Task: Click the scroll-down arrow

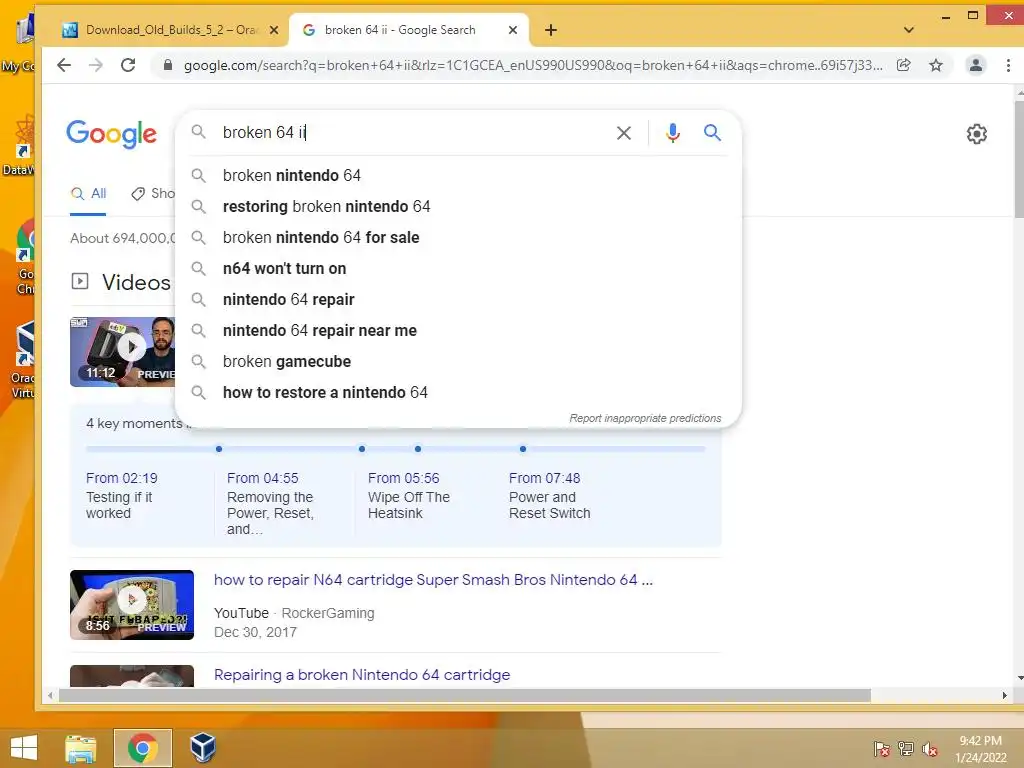Action: pyautogui.click(x=1019, y=679)
